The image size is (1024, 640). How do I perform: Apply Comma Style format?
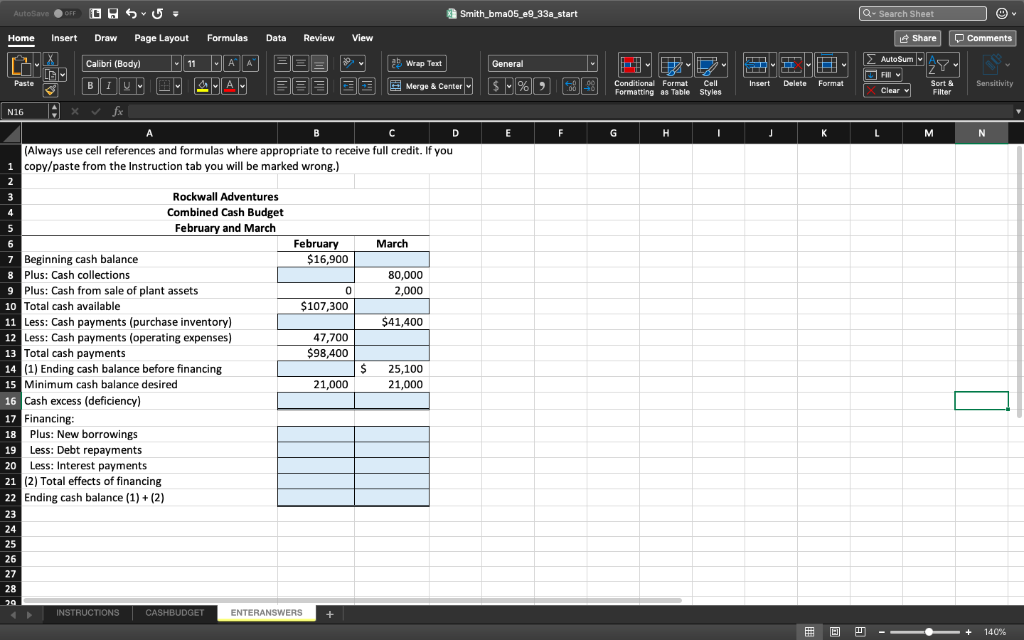[542, 86]
